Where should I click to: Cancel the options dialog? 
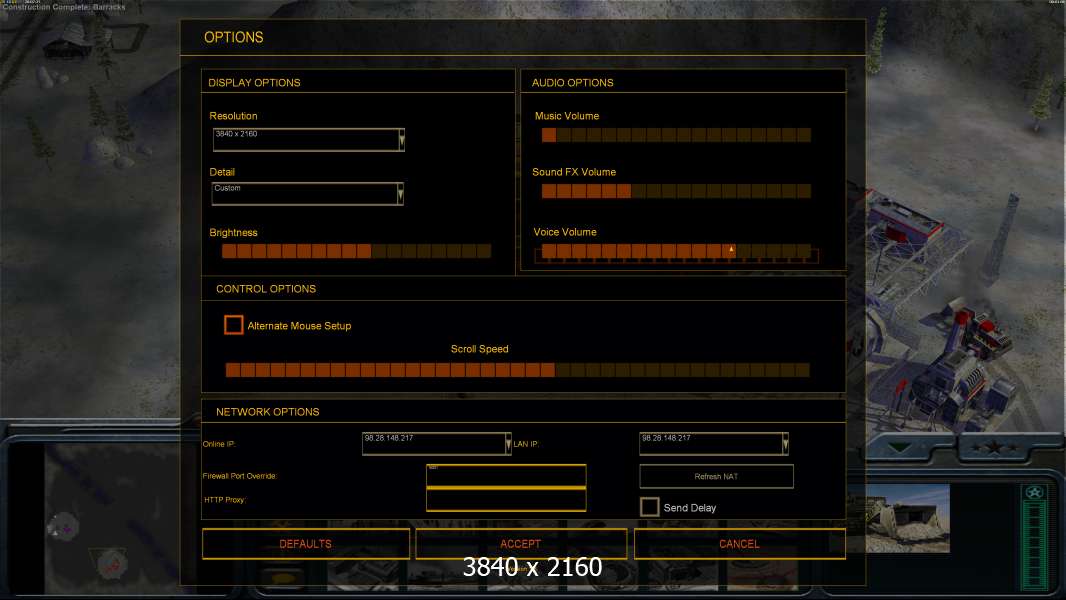pos(739,544)
